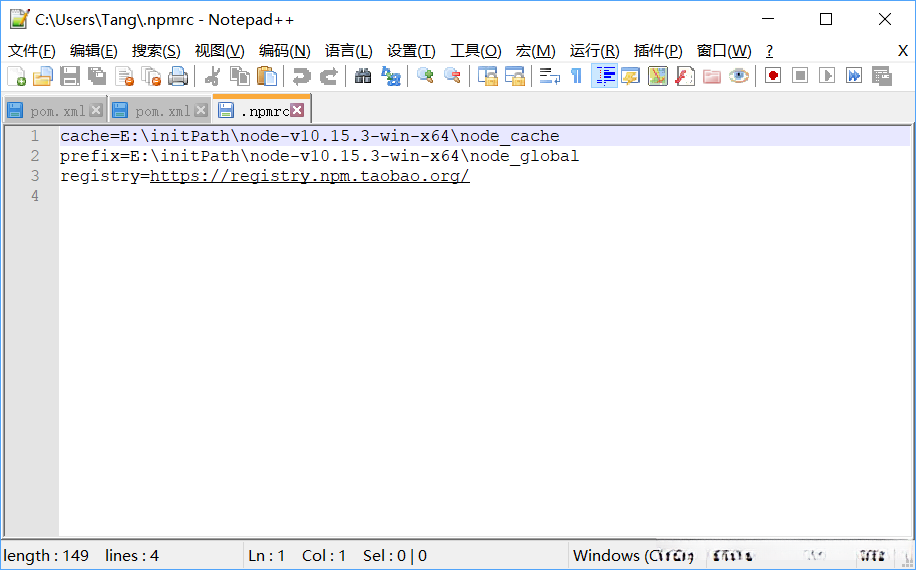Stop macro recording square icon
This screenshot has height=570, width=916.
tap(800, 76)
